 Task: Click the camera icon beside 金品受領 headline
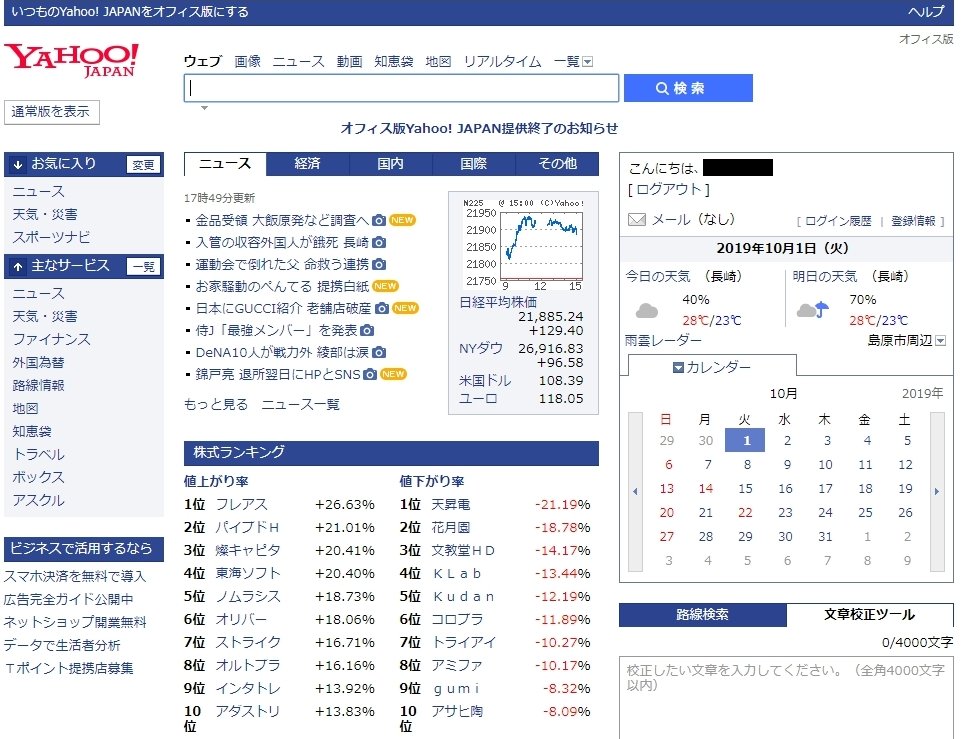click(x=379, y=220)
